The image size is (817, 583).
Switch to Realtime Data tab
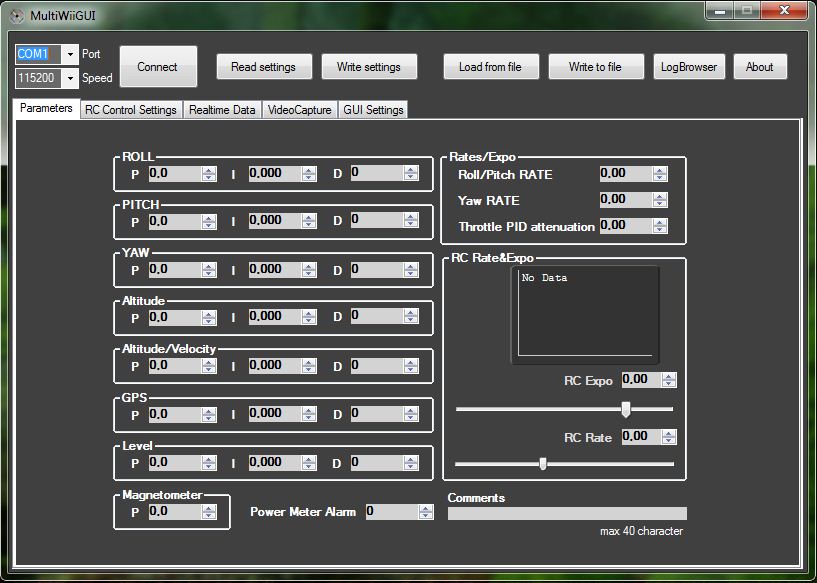(x=222, y=110)
